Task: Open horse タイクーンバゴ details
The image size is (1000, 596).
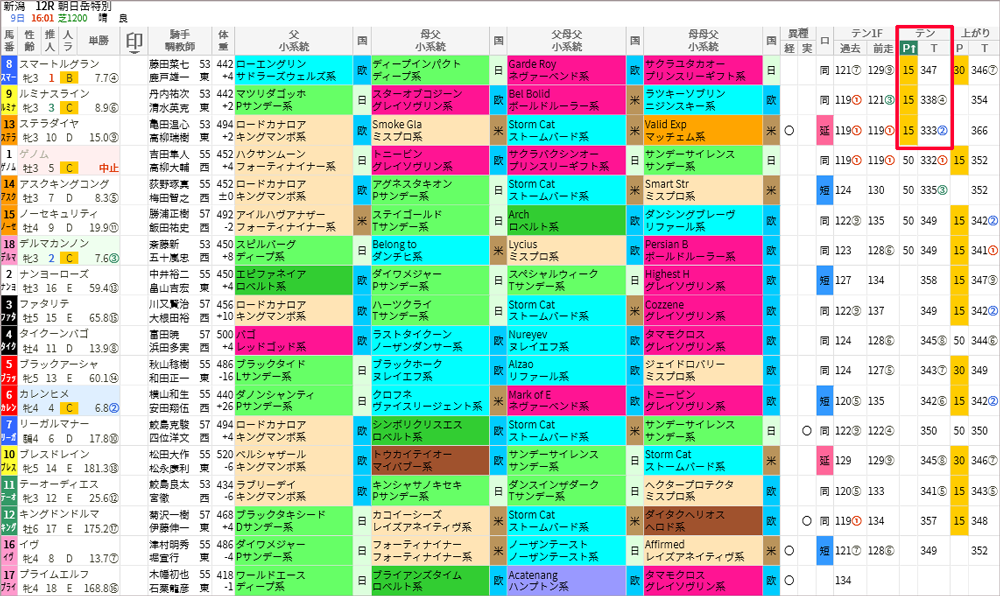Action: [x=54, y=334]
